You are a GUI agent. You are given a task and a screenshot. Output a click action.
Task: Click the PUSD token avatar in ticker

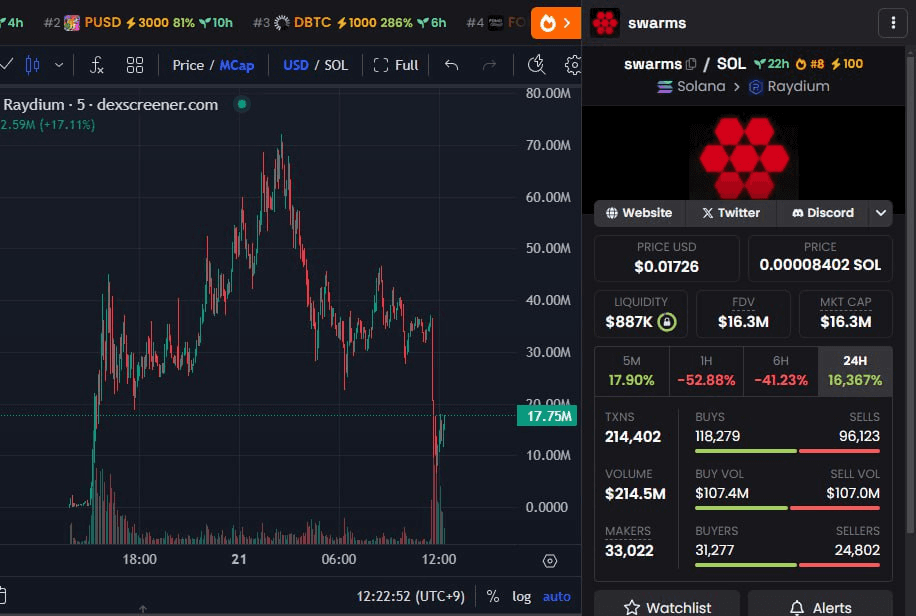tap(72, 23)
